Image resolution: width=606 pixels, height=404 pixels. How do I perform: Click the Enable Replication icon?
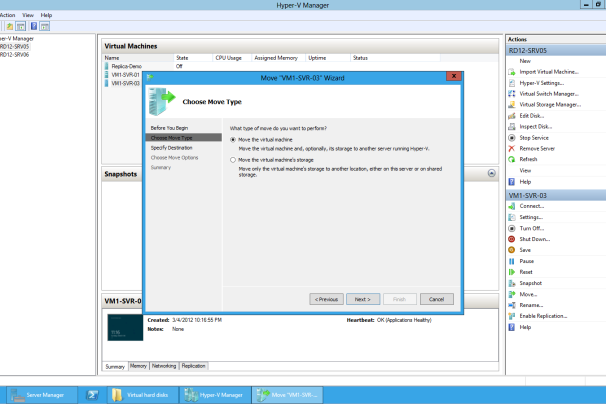(512, 316)
